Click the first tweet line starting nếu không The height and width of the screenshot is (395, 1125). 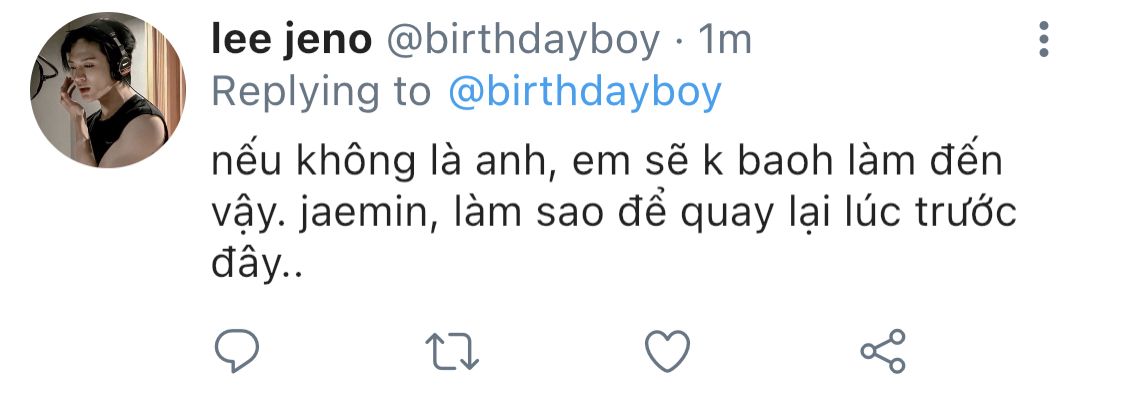coord(606,163)
